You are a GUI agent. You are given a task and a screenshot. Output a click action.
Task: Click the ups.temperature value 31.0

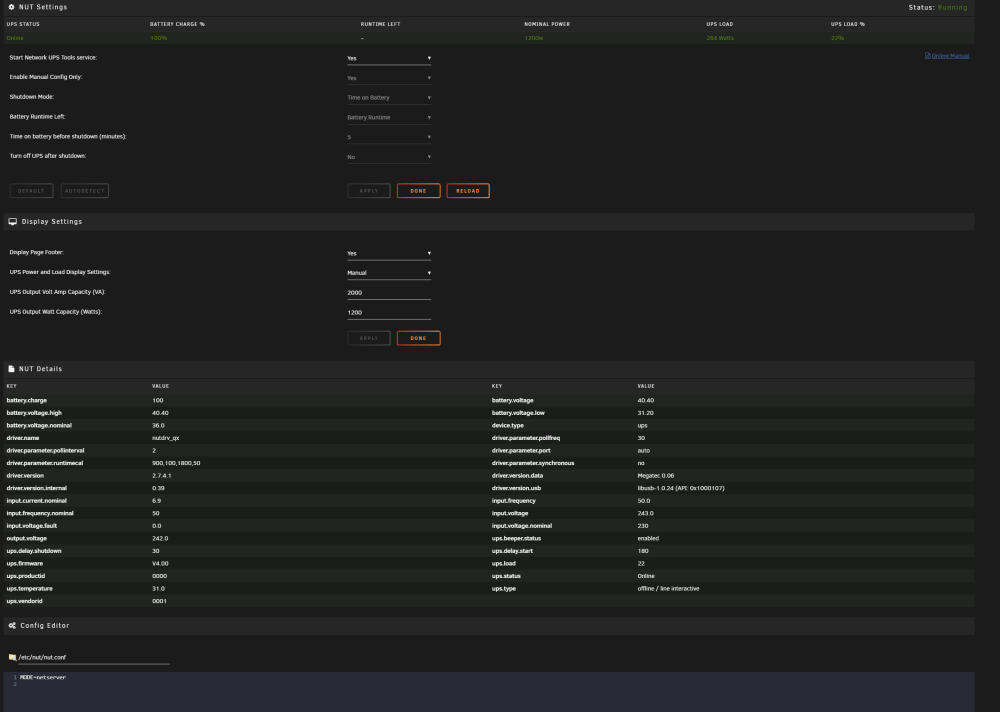(158, 589)
